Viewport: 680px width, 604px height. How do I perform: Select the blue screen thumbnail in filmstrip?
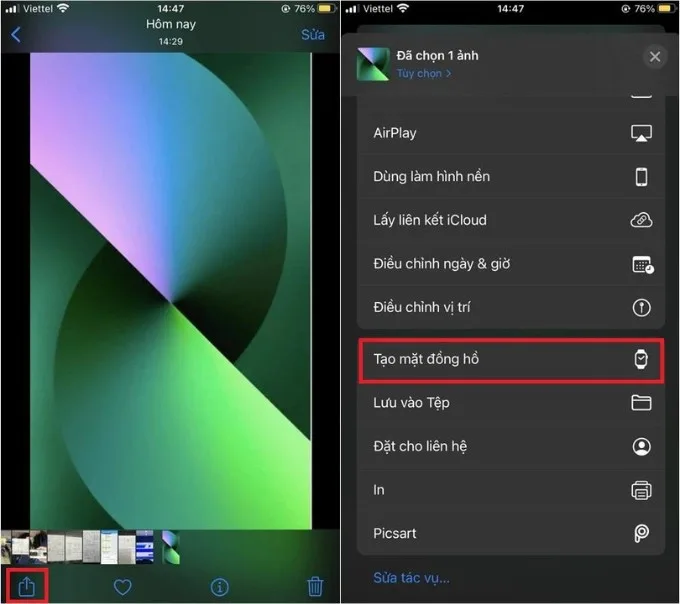click(144, 546)
